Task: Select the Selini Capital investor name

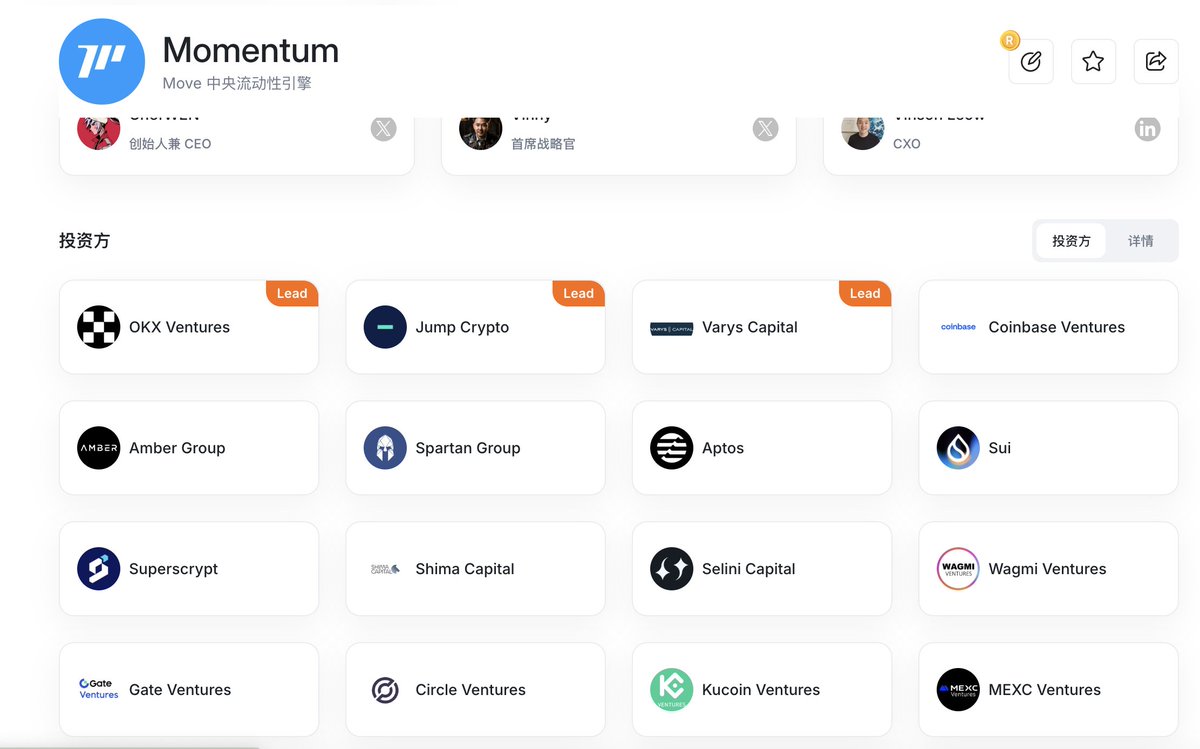Action: click(749, 569)
